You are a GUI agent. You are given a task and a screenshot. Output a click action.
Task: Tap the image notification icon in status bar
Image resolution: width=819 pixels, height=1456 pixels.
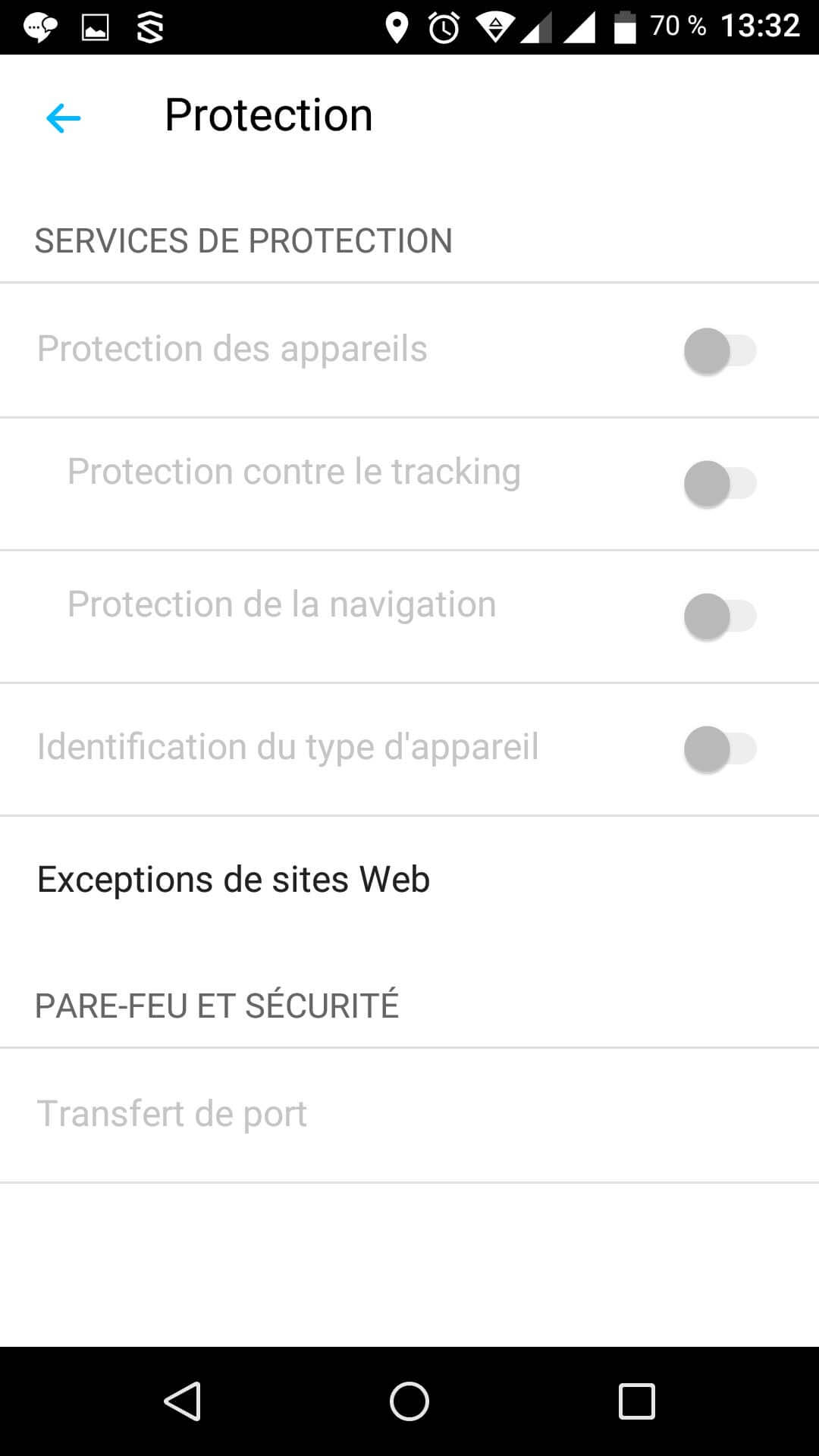point(95,28)
